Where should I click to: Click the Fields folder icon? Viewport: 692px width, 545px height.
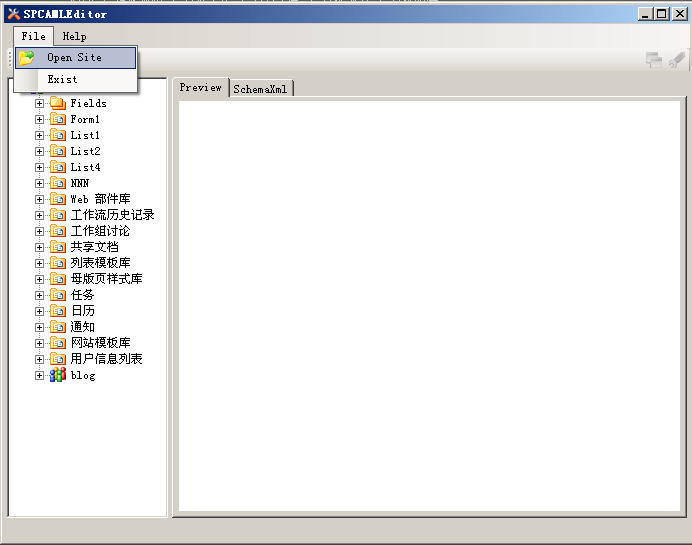click(58, 103)
